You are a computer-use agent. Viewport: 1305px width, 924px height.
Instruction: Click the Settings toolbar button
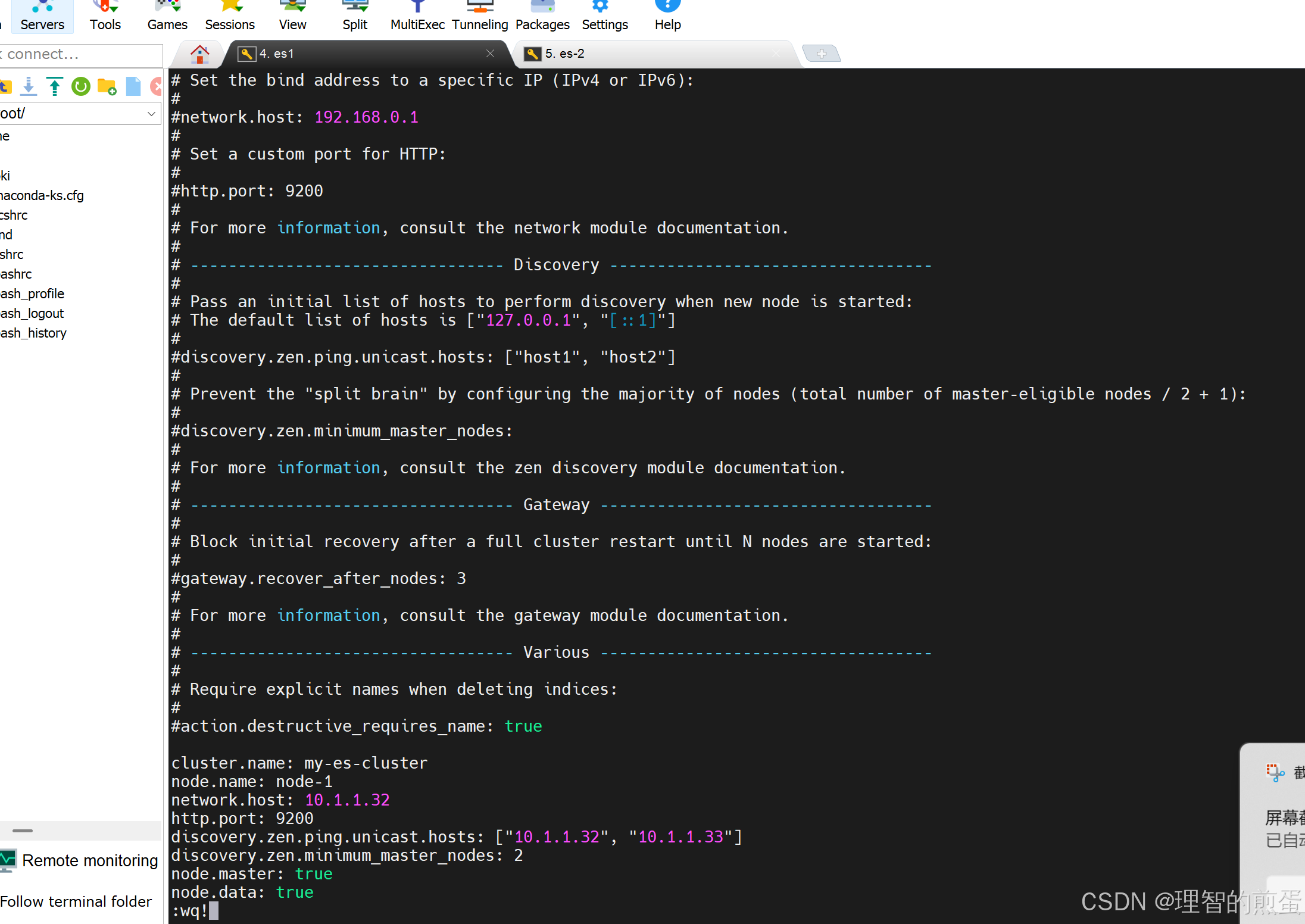coord(604,15)
